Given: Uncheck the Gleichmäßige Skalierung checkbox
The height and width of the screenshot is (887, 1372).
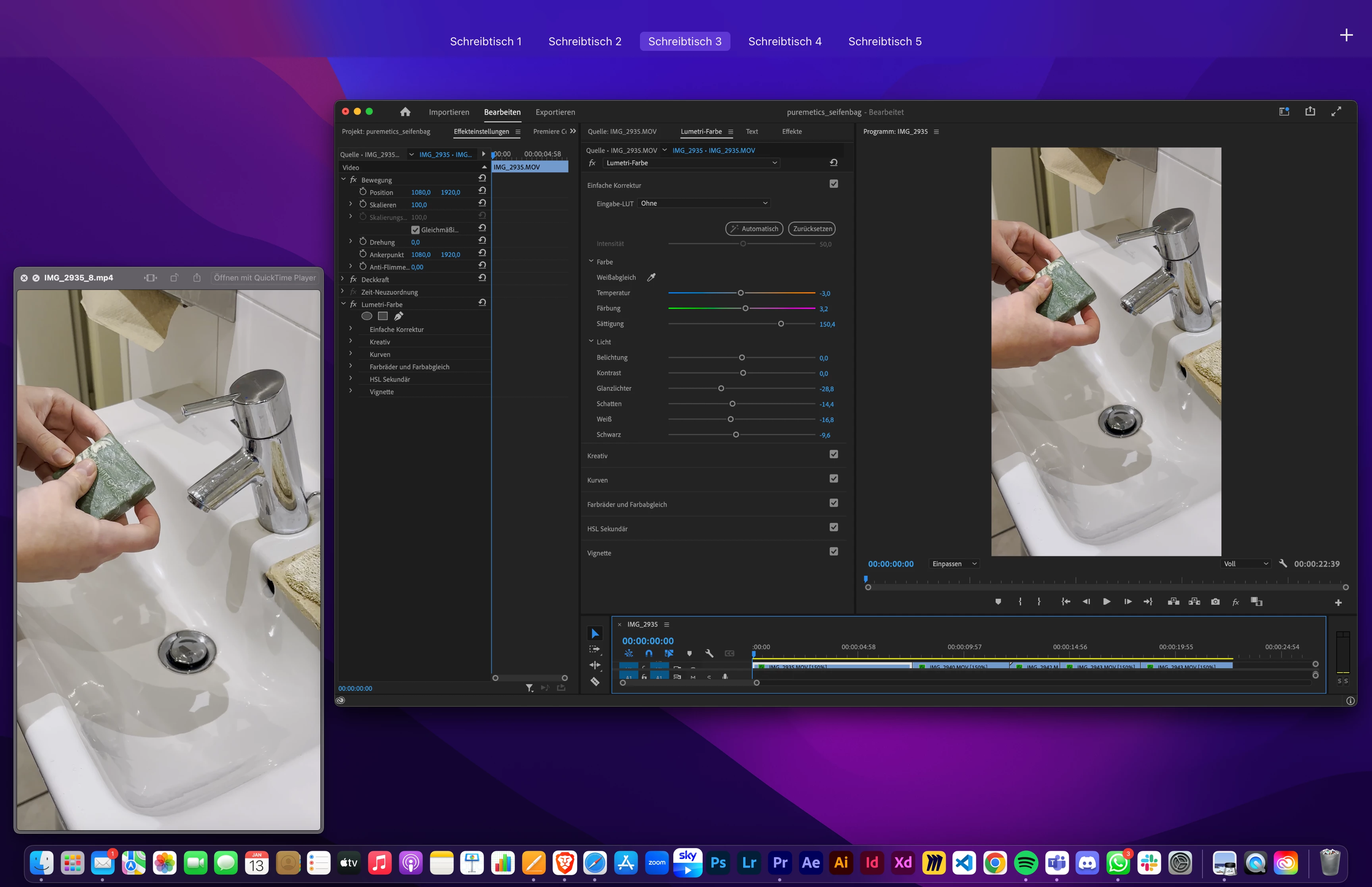Looking at the screenshot, I should [415, 230].
